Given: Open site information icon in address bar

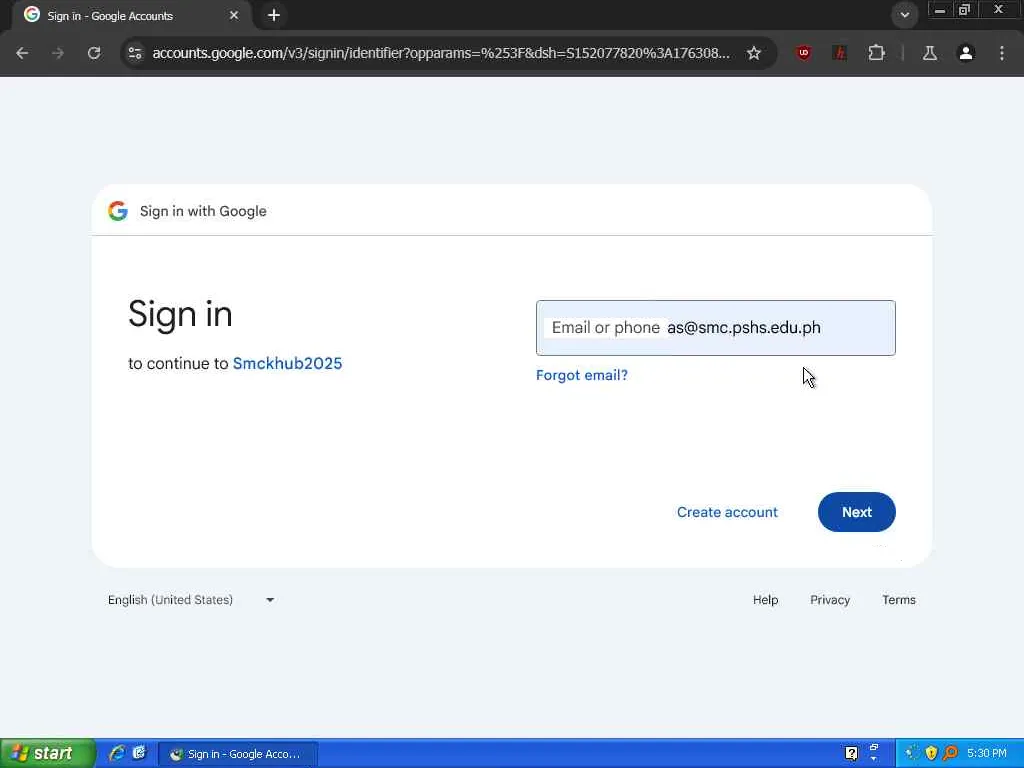Looking at the screenshot, I should point(135,53).
